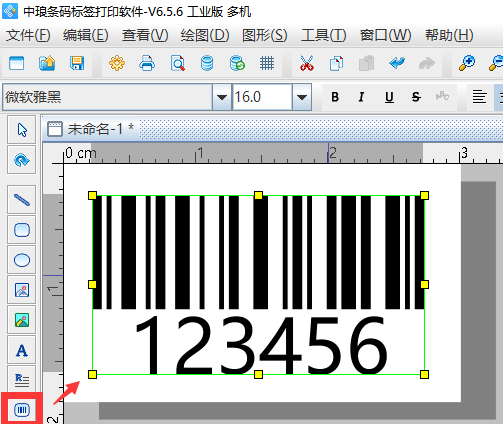Select the rounded rectangle tool

point(22,230)
